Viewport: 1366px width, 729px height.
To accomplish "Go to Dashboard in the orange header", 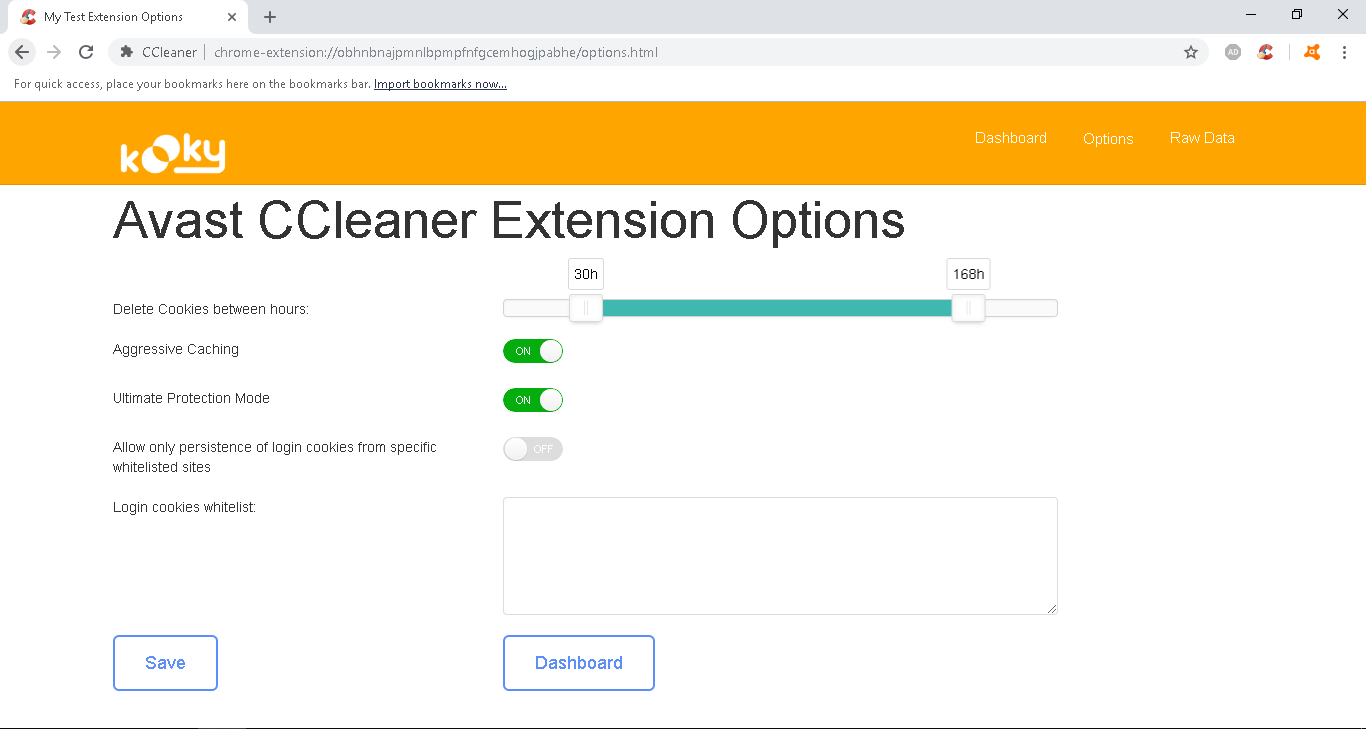I will [x=1011, y=138].
